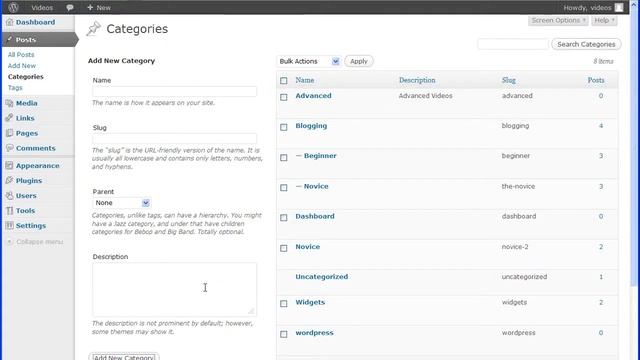Open Add New post submenu item

[22, 66]
